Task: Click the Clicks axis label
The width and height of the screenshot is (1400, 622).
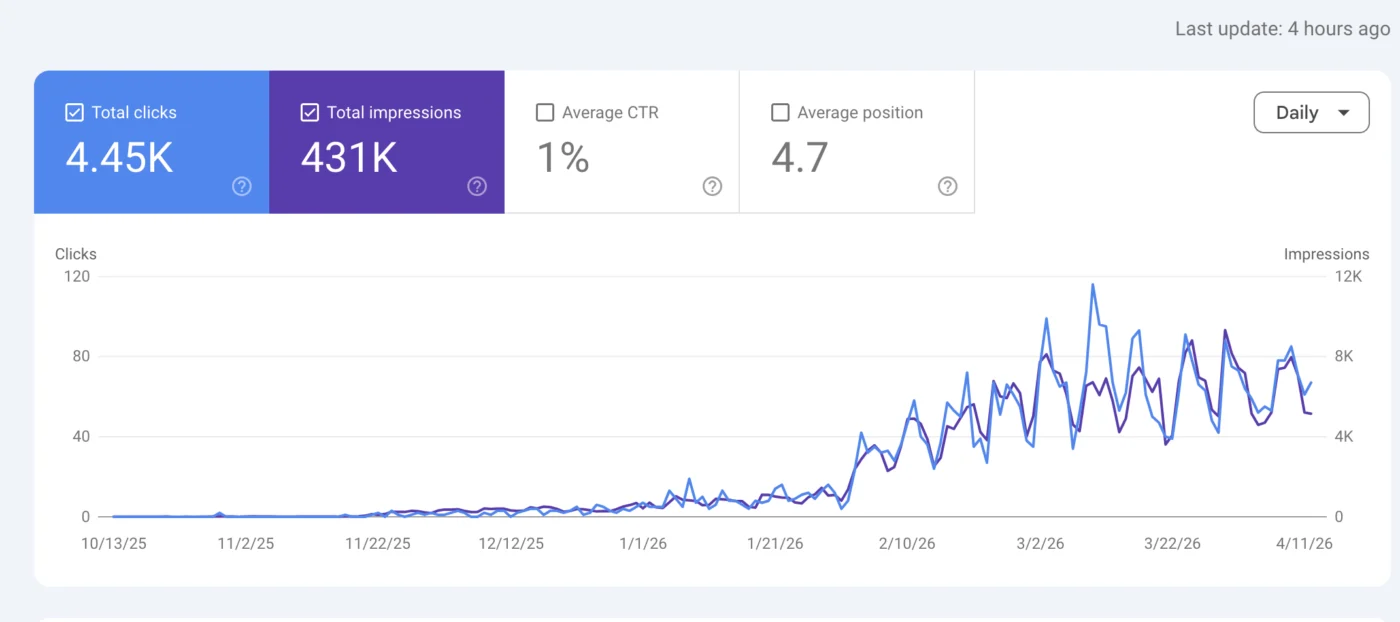Action: point(76,254)
